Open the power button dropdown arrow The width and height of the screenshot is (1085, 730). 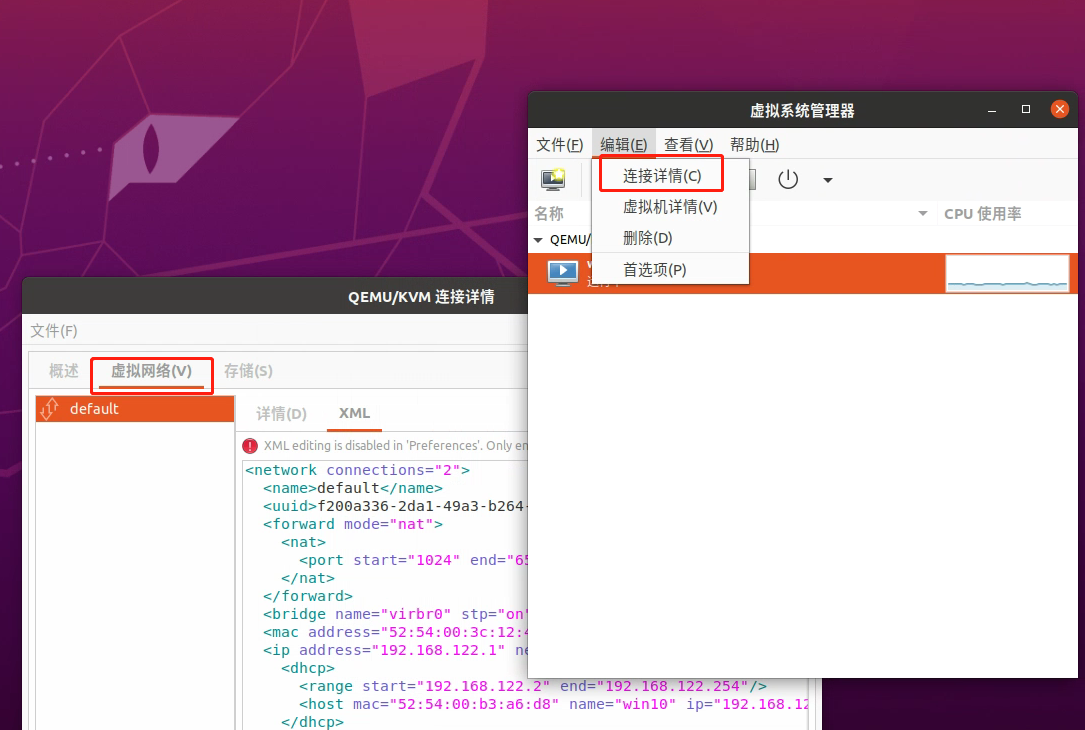(x=826, y=179)
